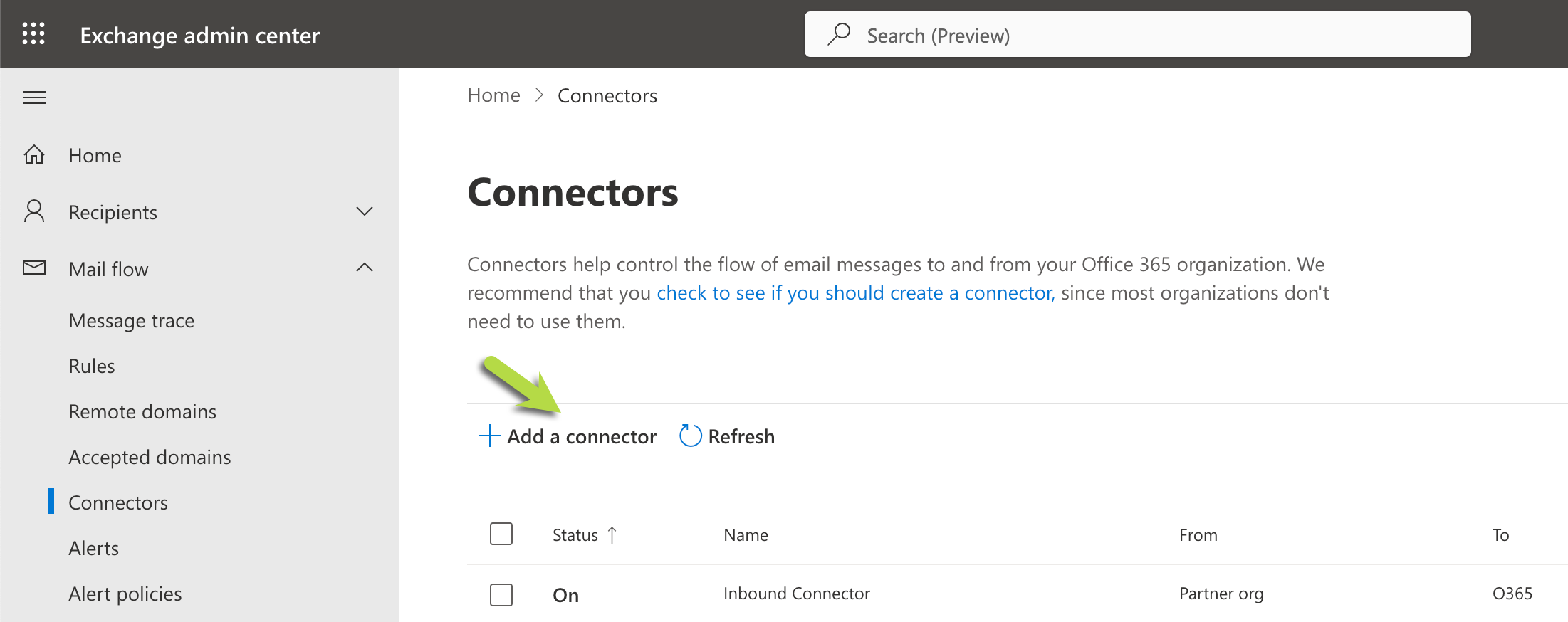Screen dimensions: 1568x622
Task: Click the Recipients person icon
Action: coord(34,211)
